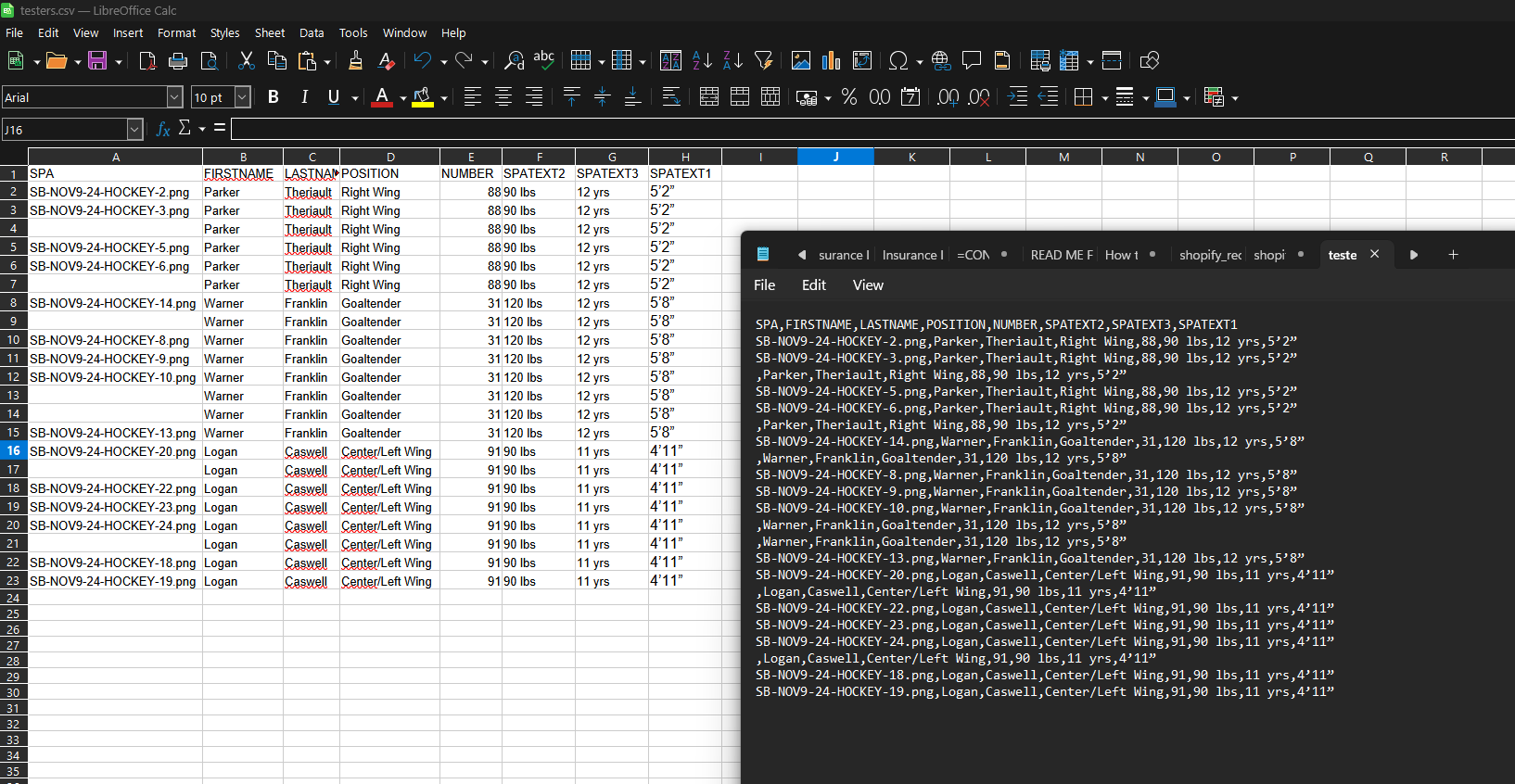Open the Format menu
Image resolution: width=1515 pixels, height=784 pixels.
[x=176, y=32]
